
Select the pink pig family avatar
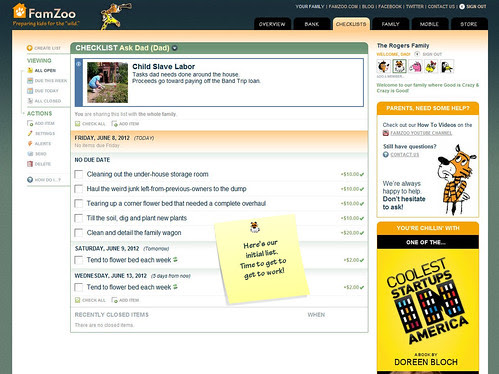pos(415,66)
